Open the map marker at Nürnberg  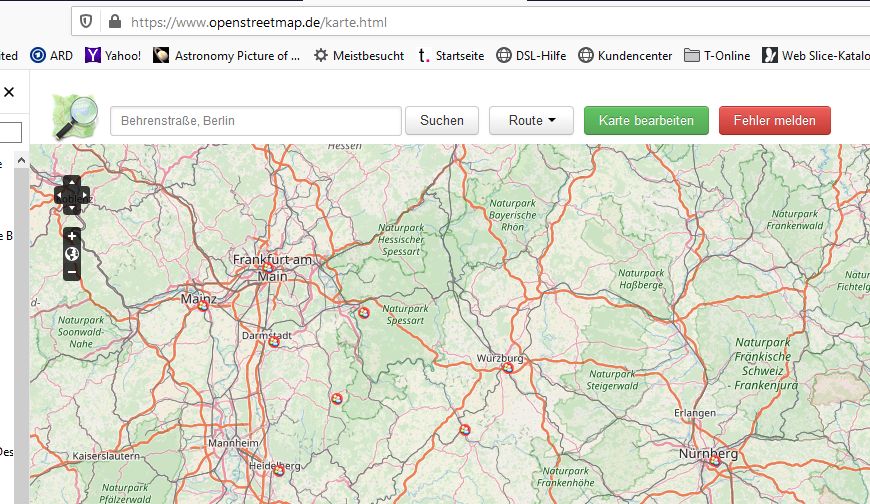[715, 461]
